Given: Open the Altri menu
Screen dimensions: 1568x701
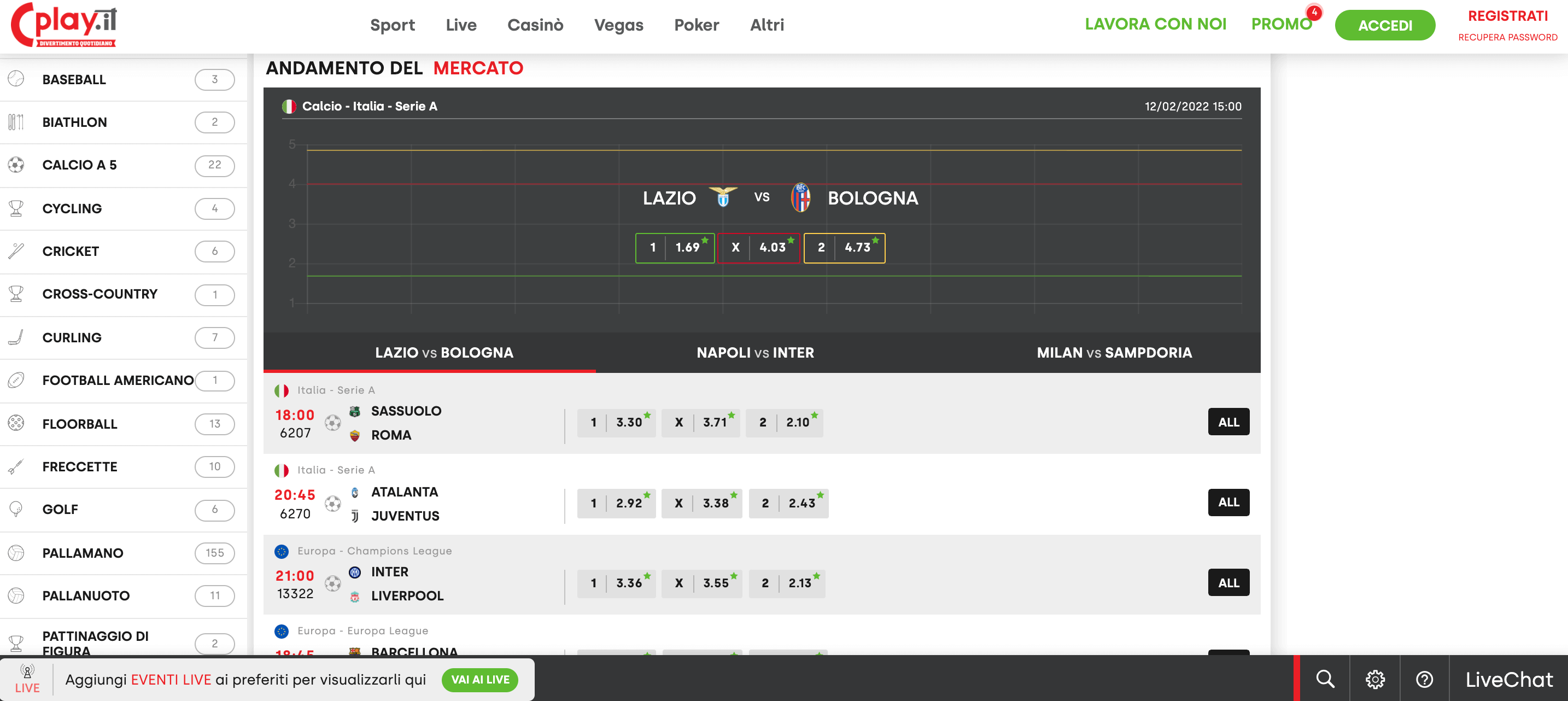Looking at the screenshot, I should click(x=767, y=25).
